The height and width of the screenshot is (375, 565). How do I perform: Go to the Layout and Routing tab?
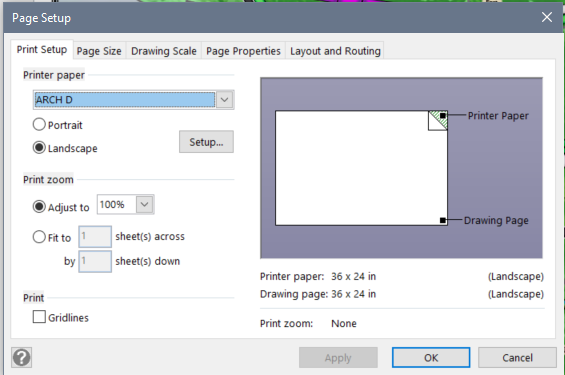335,51
